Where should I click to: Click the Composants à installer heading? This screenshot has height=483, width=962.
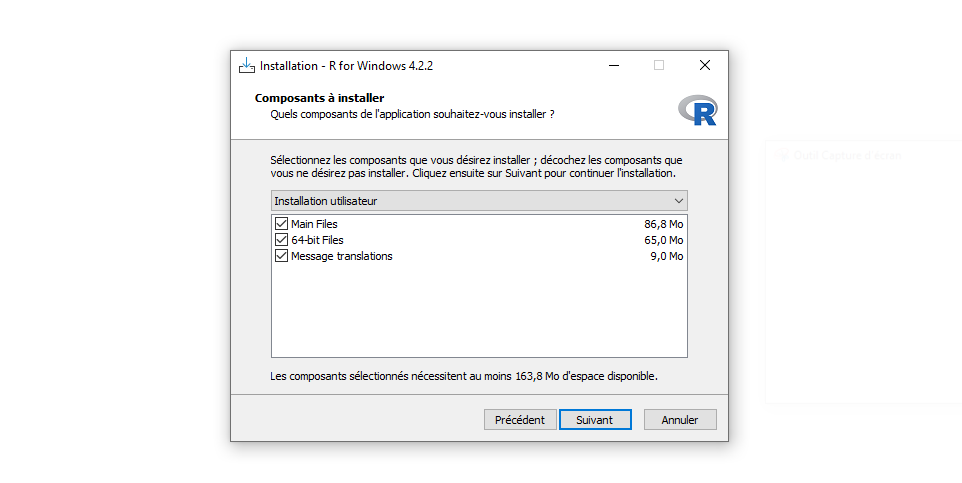[x=320, y=98]
